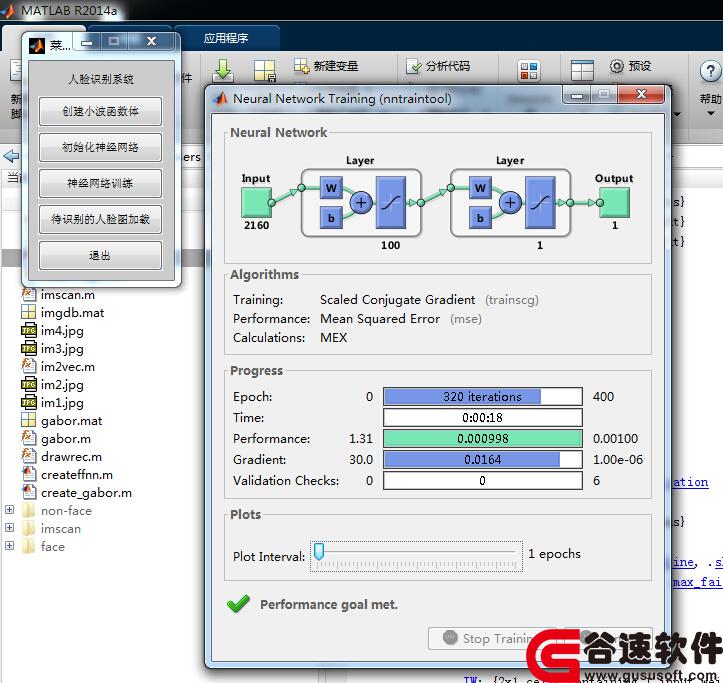Image resolution: width=723 pixels, height=683 pixels.
Task: Select imscan.m file icon
Action: pyautogui.click(x=28, y=294)
